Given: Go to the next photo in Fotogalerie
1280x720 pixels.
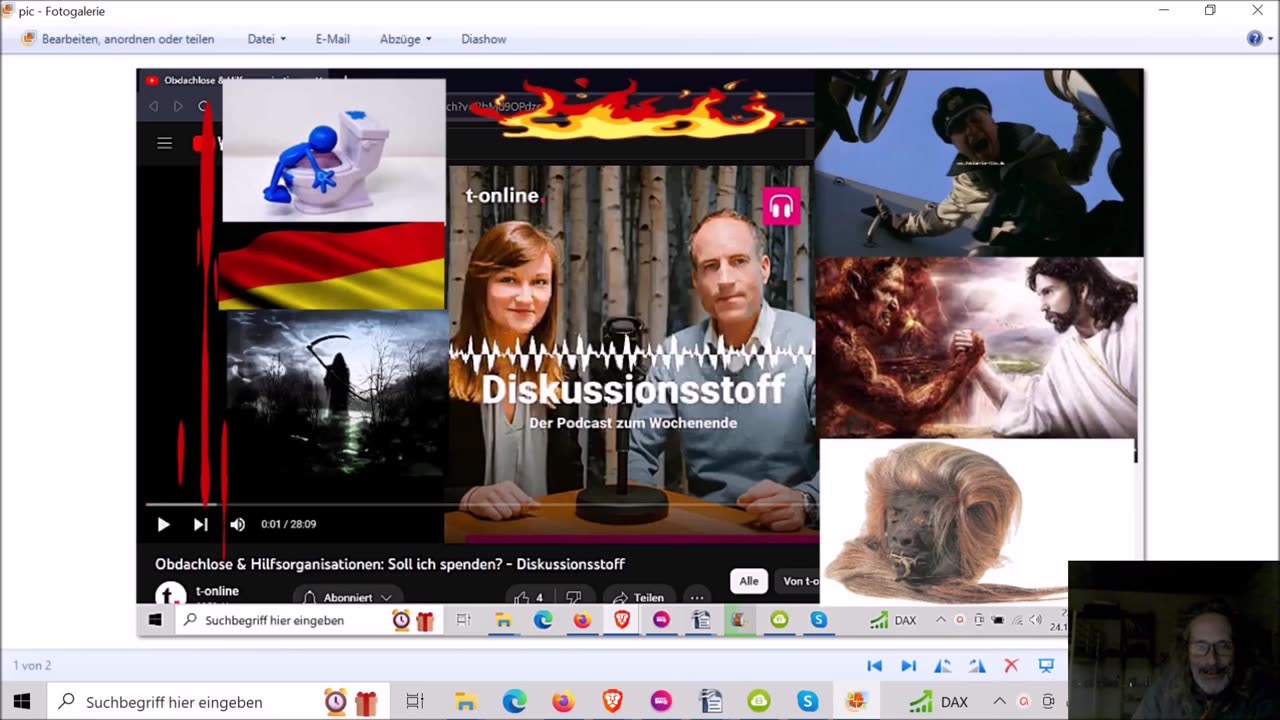Looking at the screenshot, I should (x=908, y=666).
